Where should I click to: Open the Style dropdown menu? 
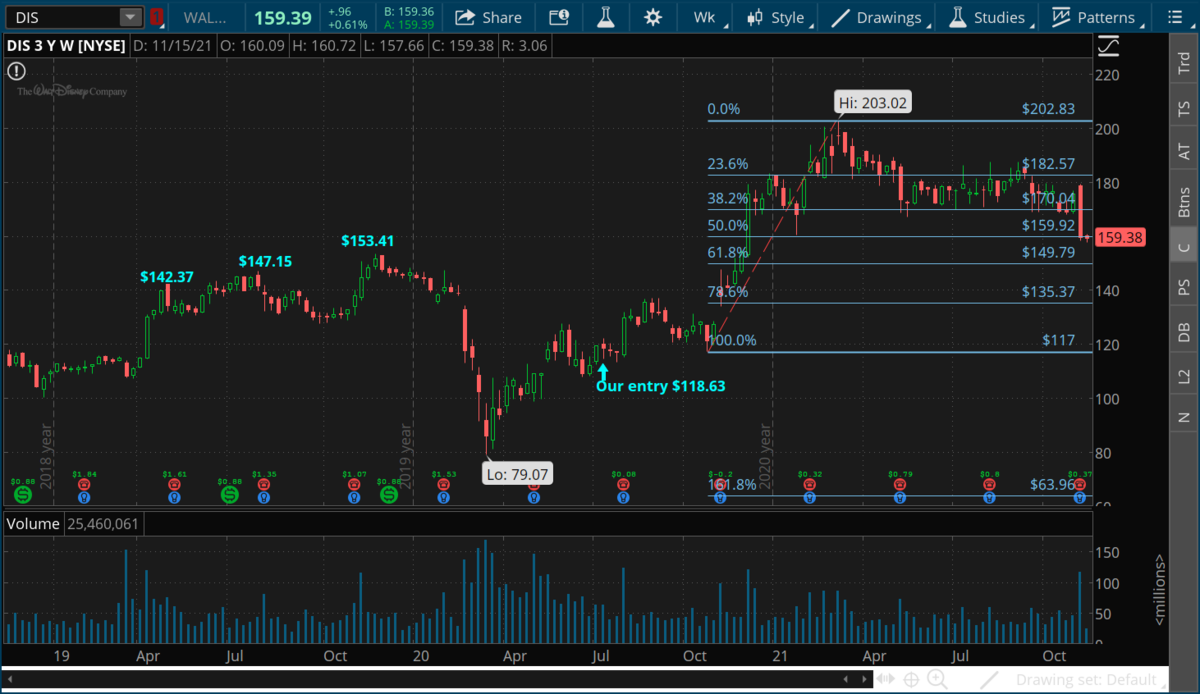pyautogui.click(x=778, y=17)
